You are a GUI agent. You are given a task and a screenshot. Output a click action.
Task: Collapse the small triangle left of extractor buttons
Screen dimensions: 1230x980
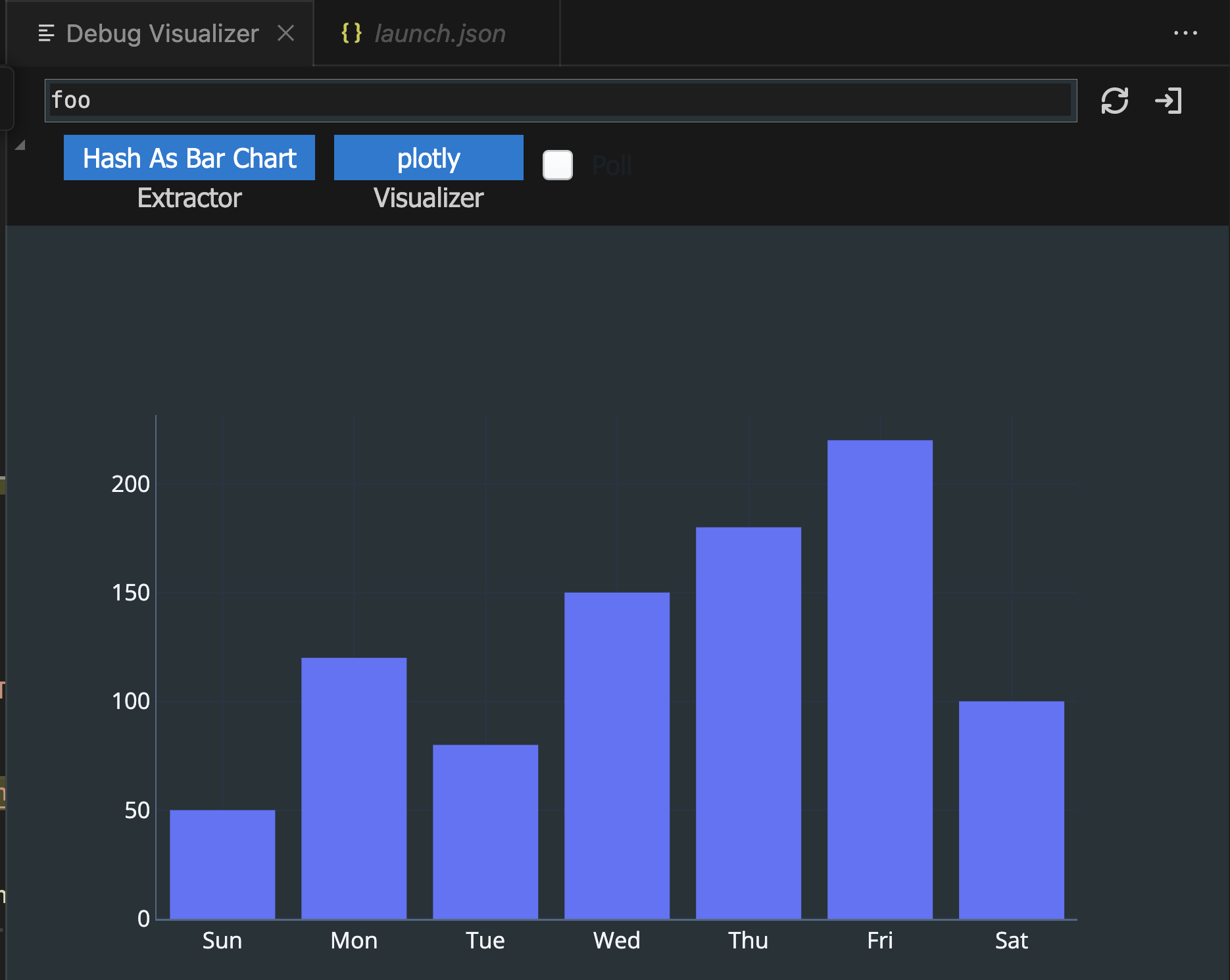20,145
